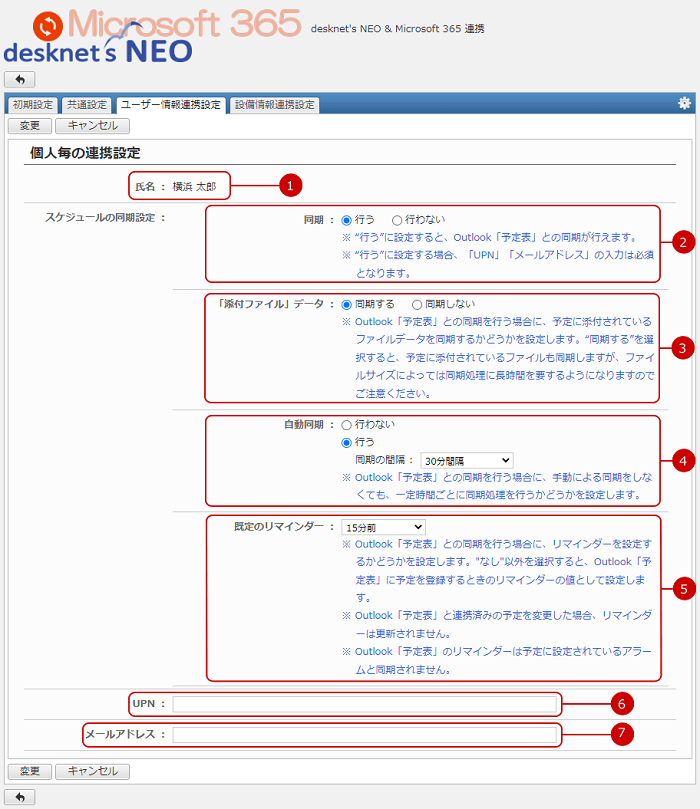700x809 pixels.
Task: Focus the メールアドレス input field
Action: pyautogui.click(x=365, y=734)
